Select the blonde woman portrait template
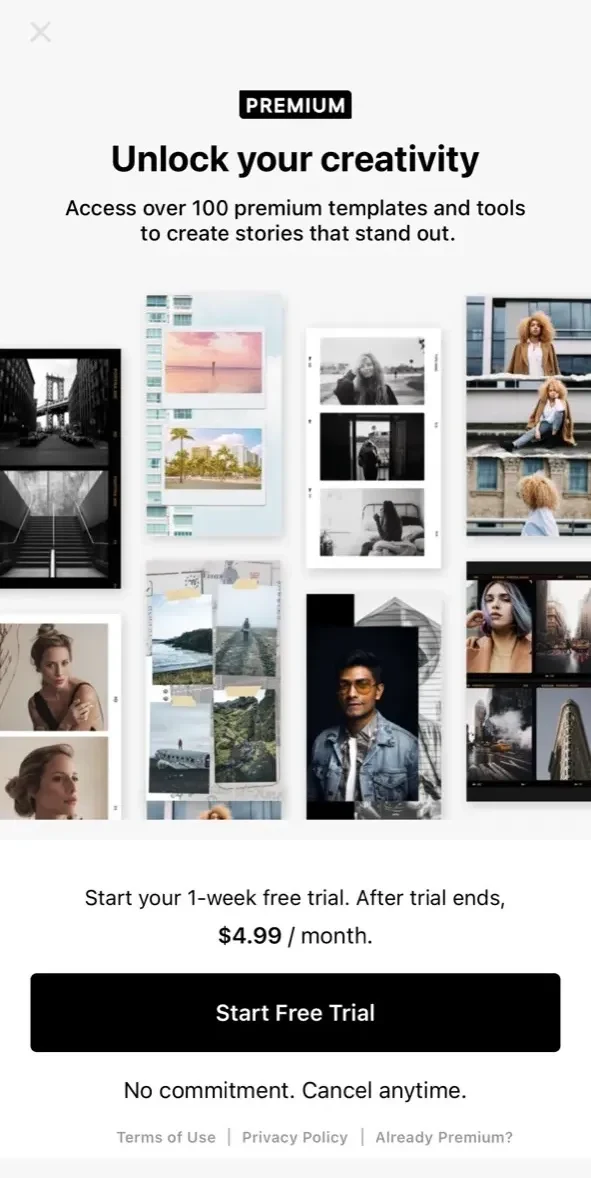Viewport: 591px width, 1178px height. click(x=60, y=717)
